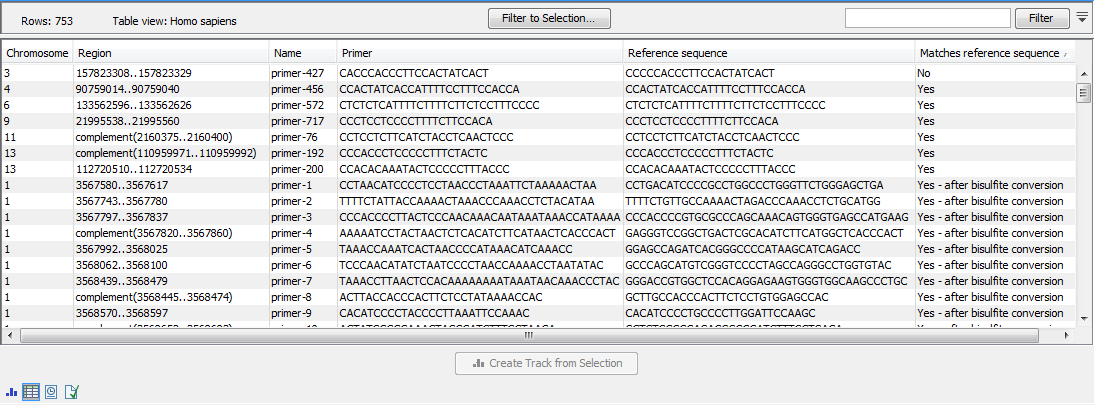This screenshot has height=405, width=1095.
Task: Type in the filter text field
Action: coord(927,18)
